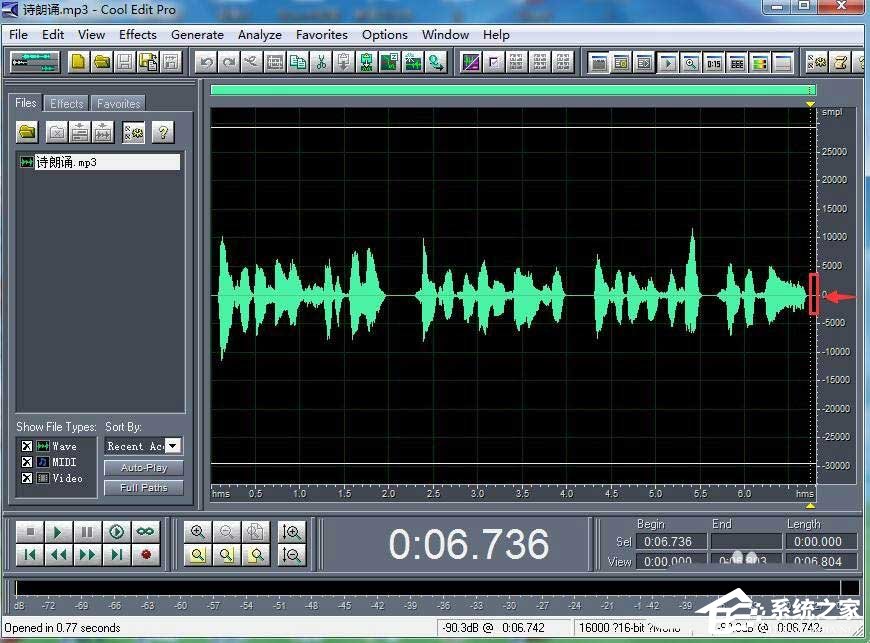This screenshot has height=643, width=870.
Task: Click the purple diagonal toolbar icon
Action: (471, 62)
